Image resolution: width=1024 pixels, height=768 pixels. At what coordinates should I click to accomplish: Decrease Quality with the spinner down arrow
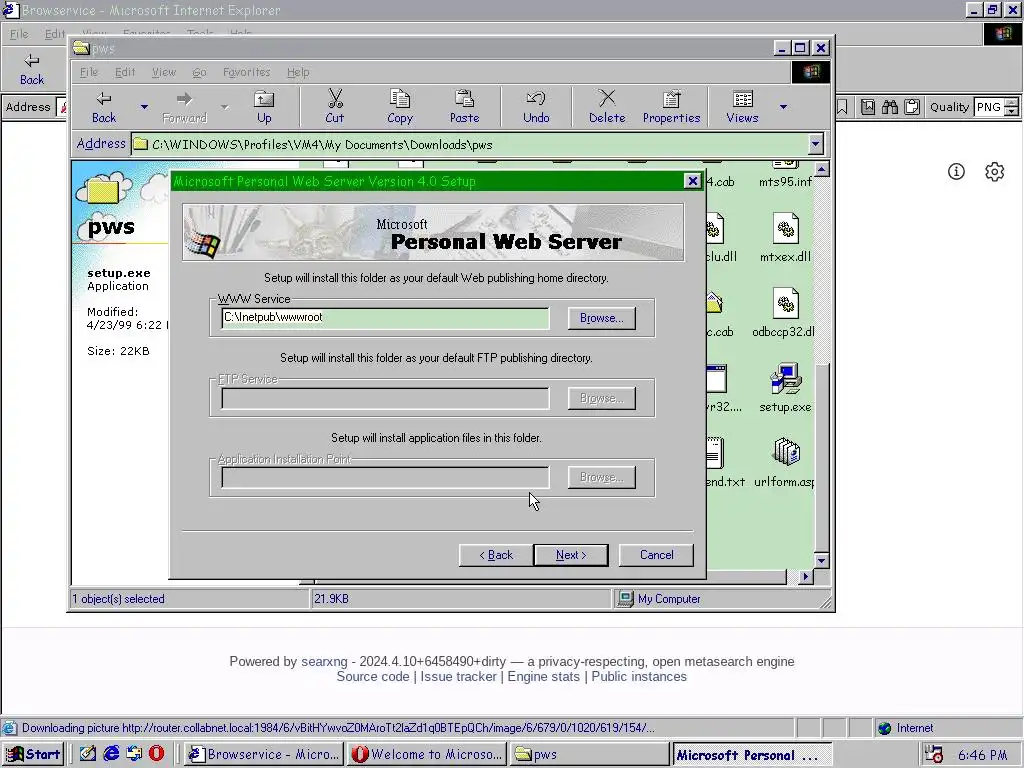[x=1011, y=112]
